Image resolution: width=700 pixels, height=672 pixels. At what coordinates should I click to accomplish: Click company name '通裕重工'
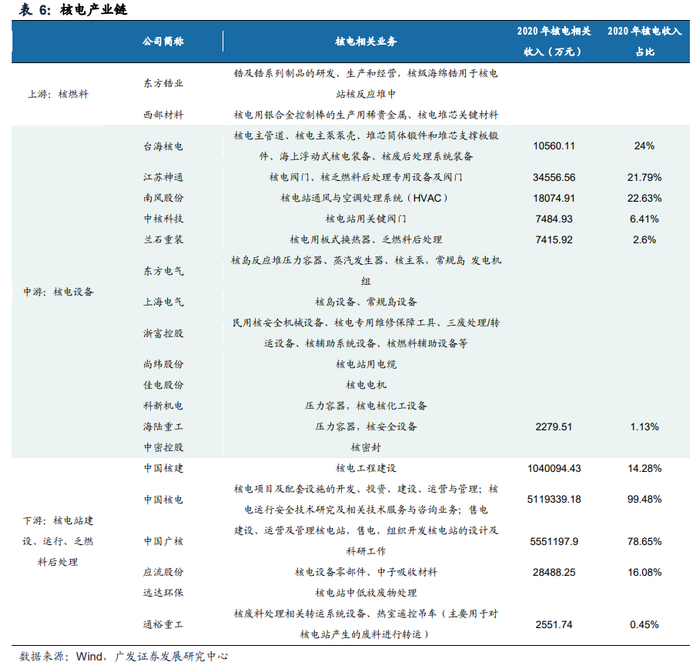[x=163, y=624]
